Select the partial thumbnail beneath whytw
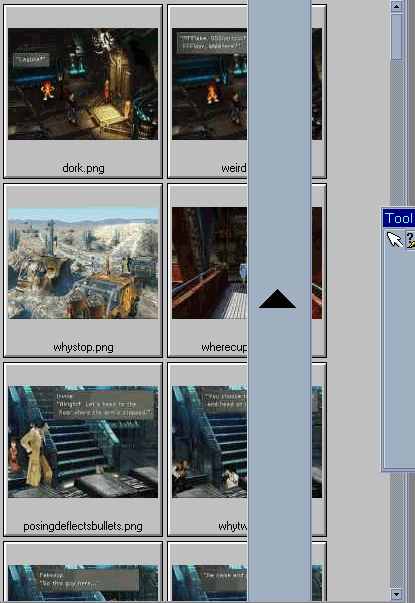 [x=209, y=583]
